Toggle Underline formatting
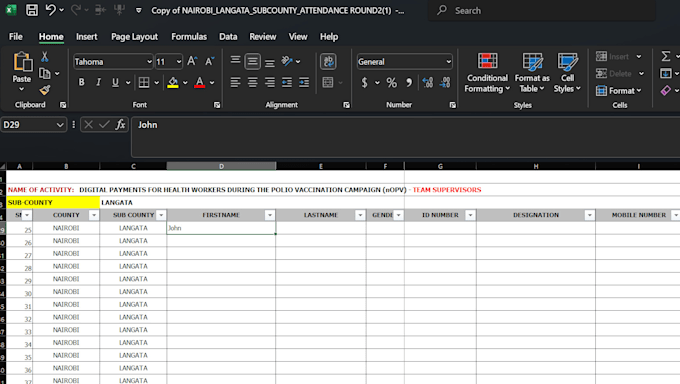 115,82
